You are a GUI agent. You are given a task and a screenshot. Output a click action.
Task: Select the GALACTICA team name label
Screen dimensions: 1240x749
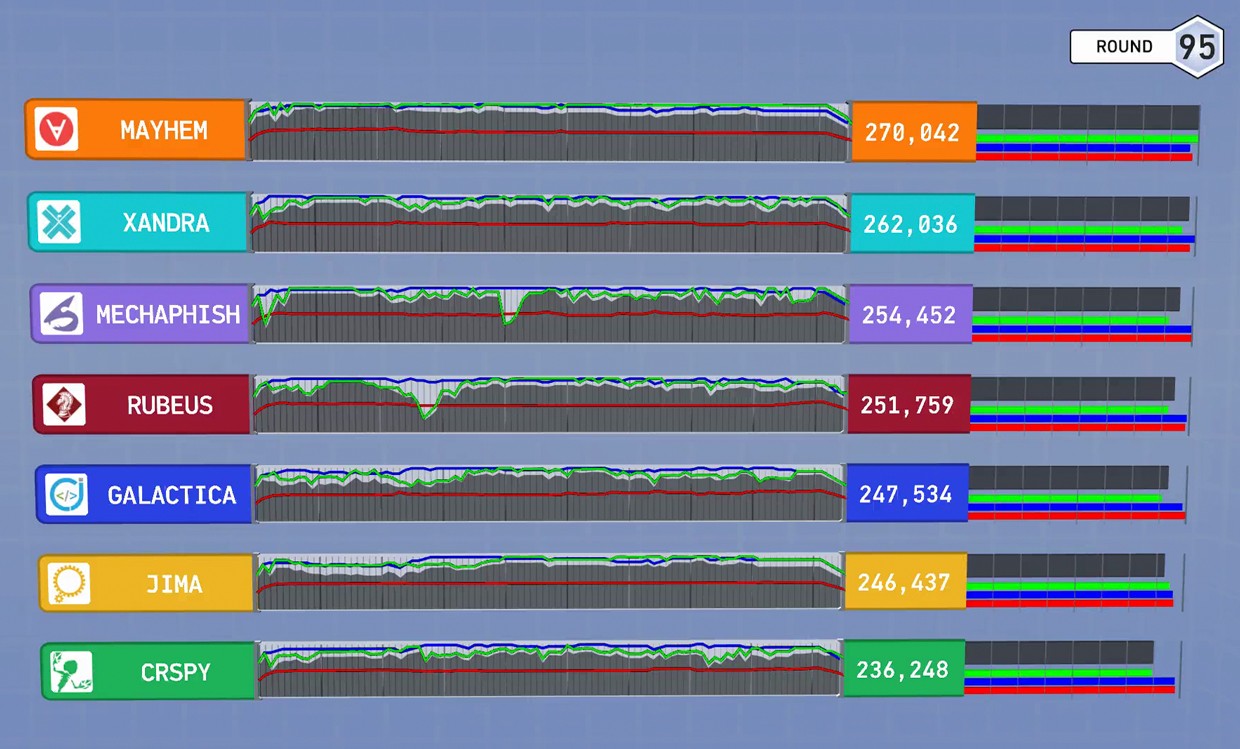click(172, 495)
